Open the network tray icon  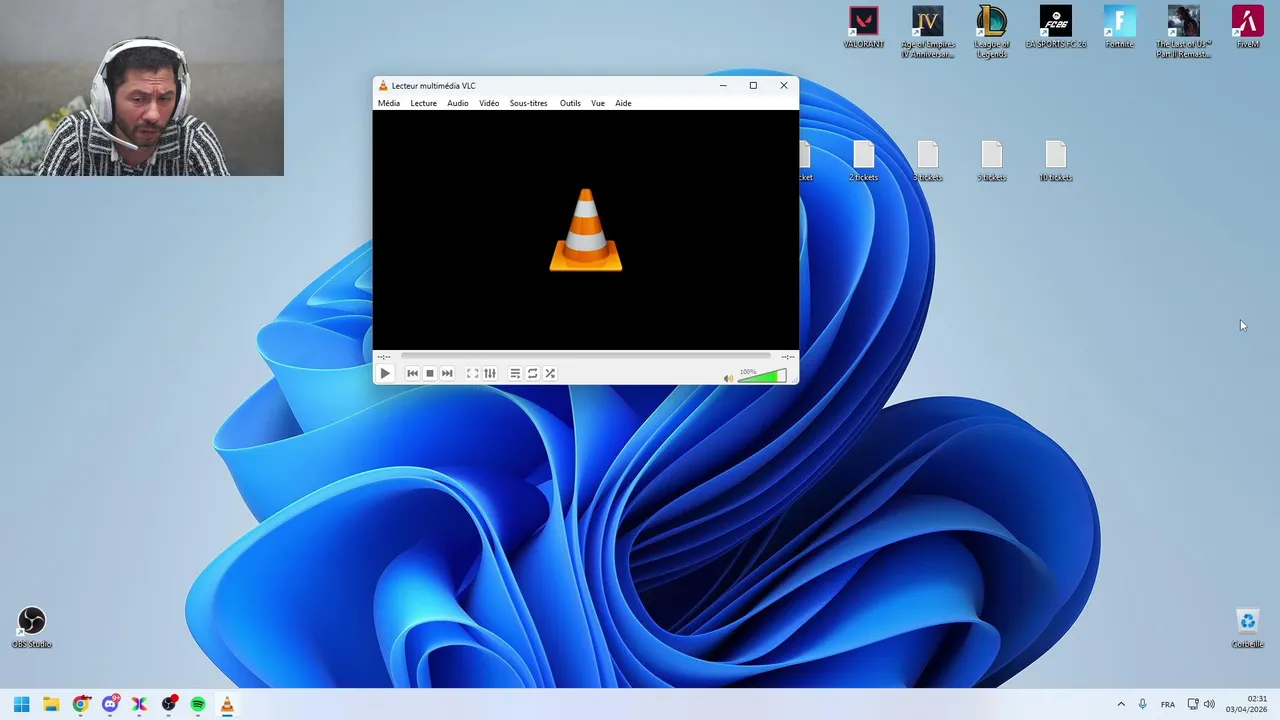(1193, 704)
